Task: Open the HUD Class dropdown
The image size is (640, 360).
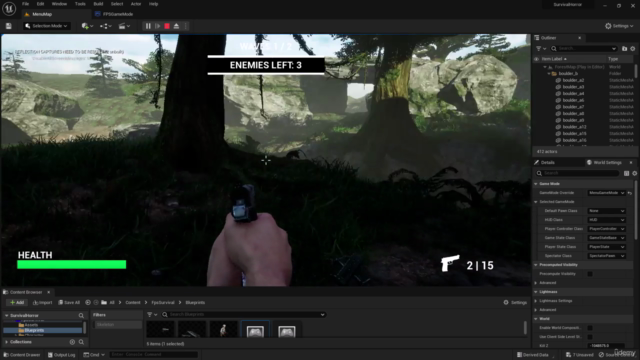Action: click(x=606, y=220)
